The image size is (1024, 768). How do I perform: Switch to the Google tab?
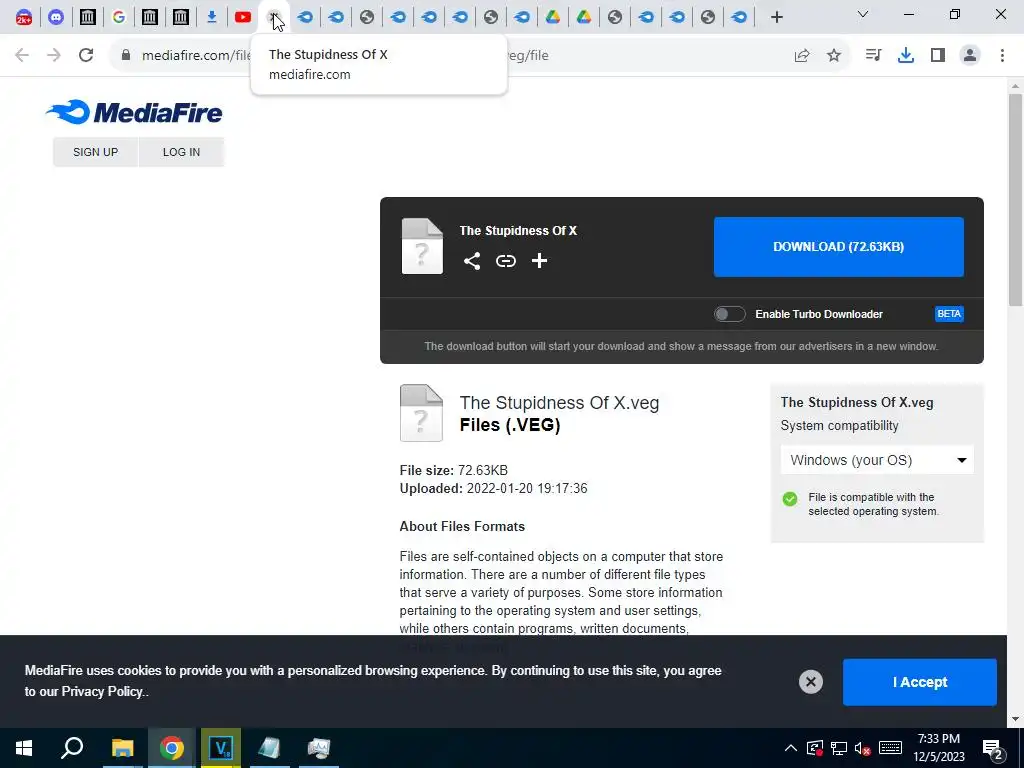[x=118, y=17]
